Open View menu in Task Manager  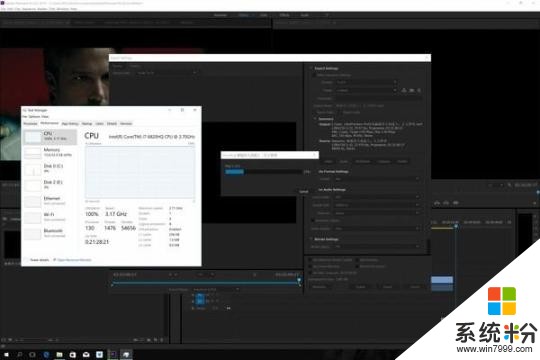pos(45,117)
